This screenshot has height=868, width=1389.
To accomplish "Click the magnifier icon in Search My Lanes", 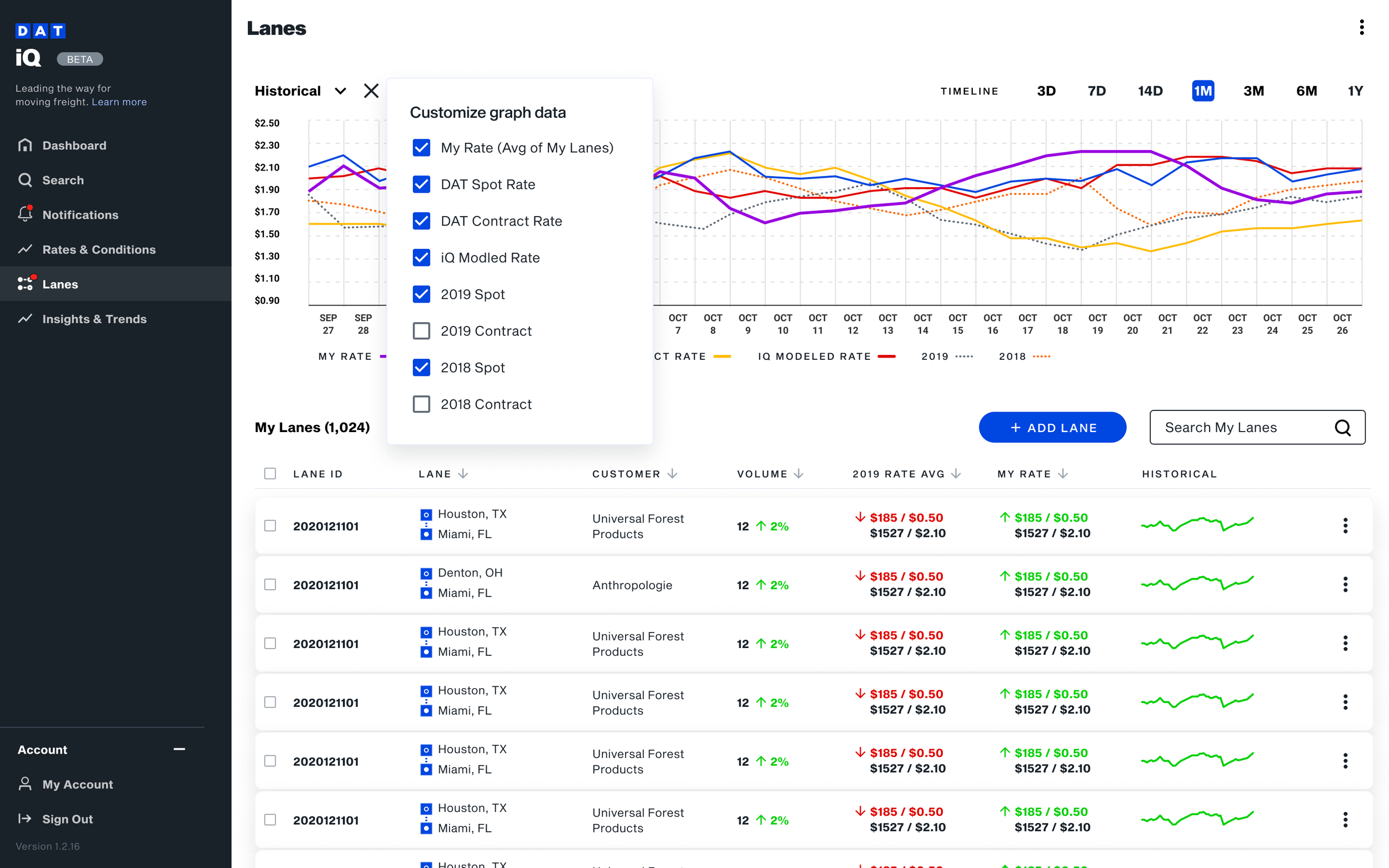I will (1342, 428).
